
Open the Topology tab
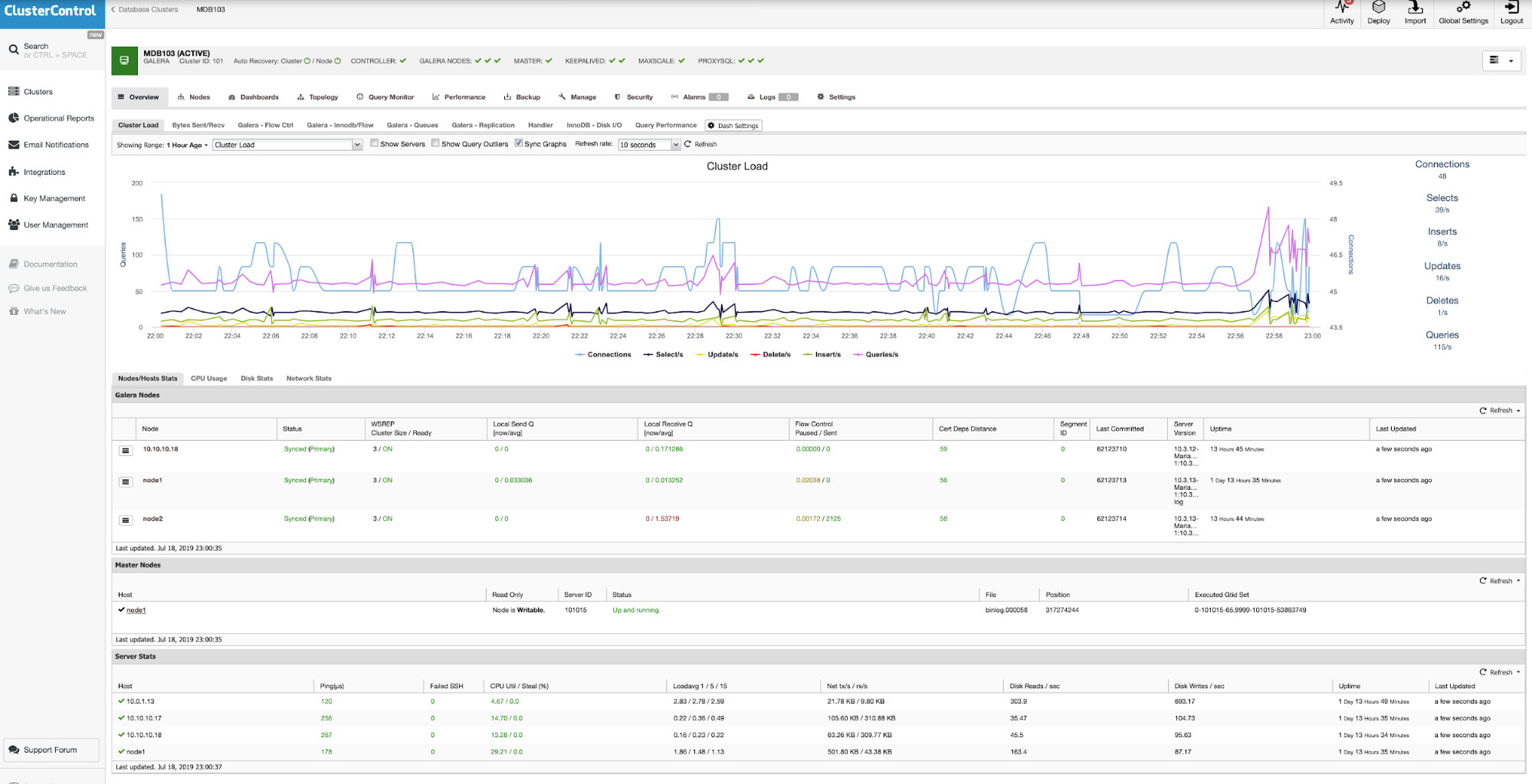pos(317,97)
